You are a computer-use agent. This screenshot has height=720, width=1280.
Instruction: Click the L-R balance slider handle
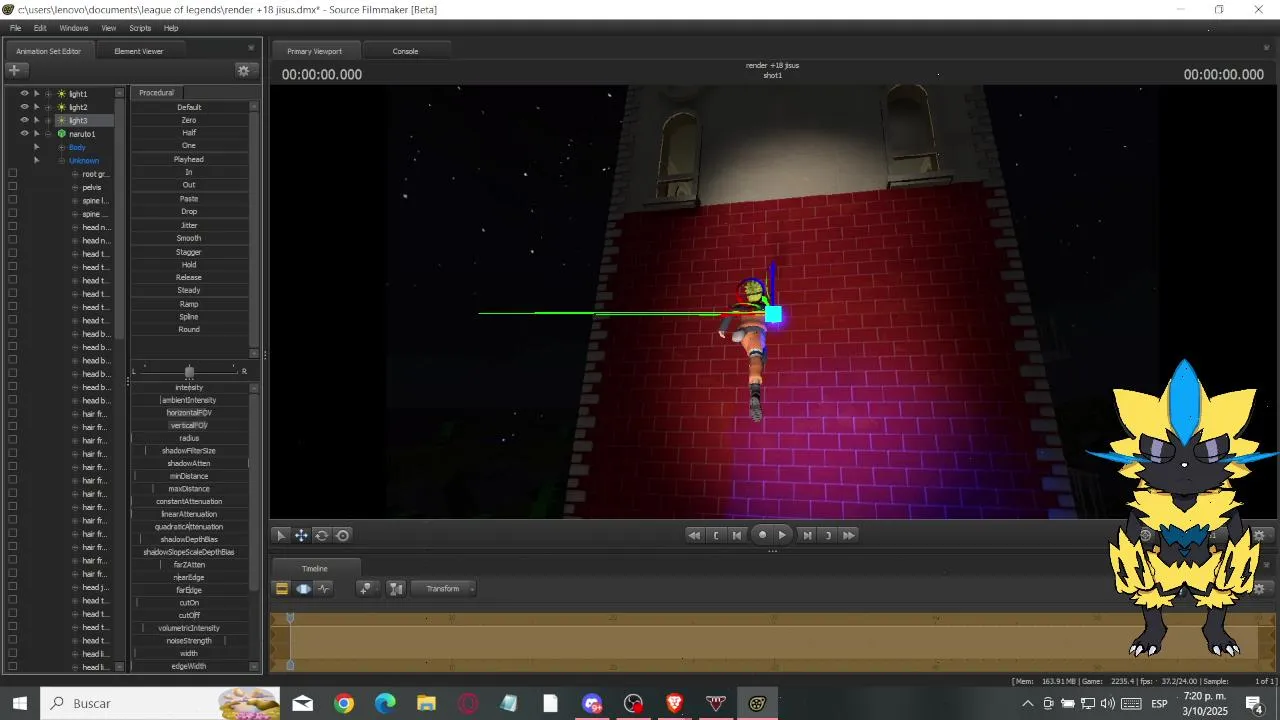(x=189, y=372)
